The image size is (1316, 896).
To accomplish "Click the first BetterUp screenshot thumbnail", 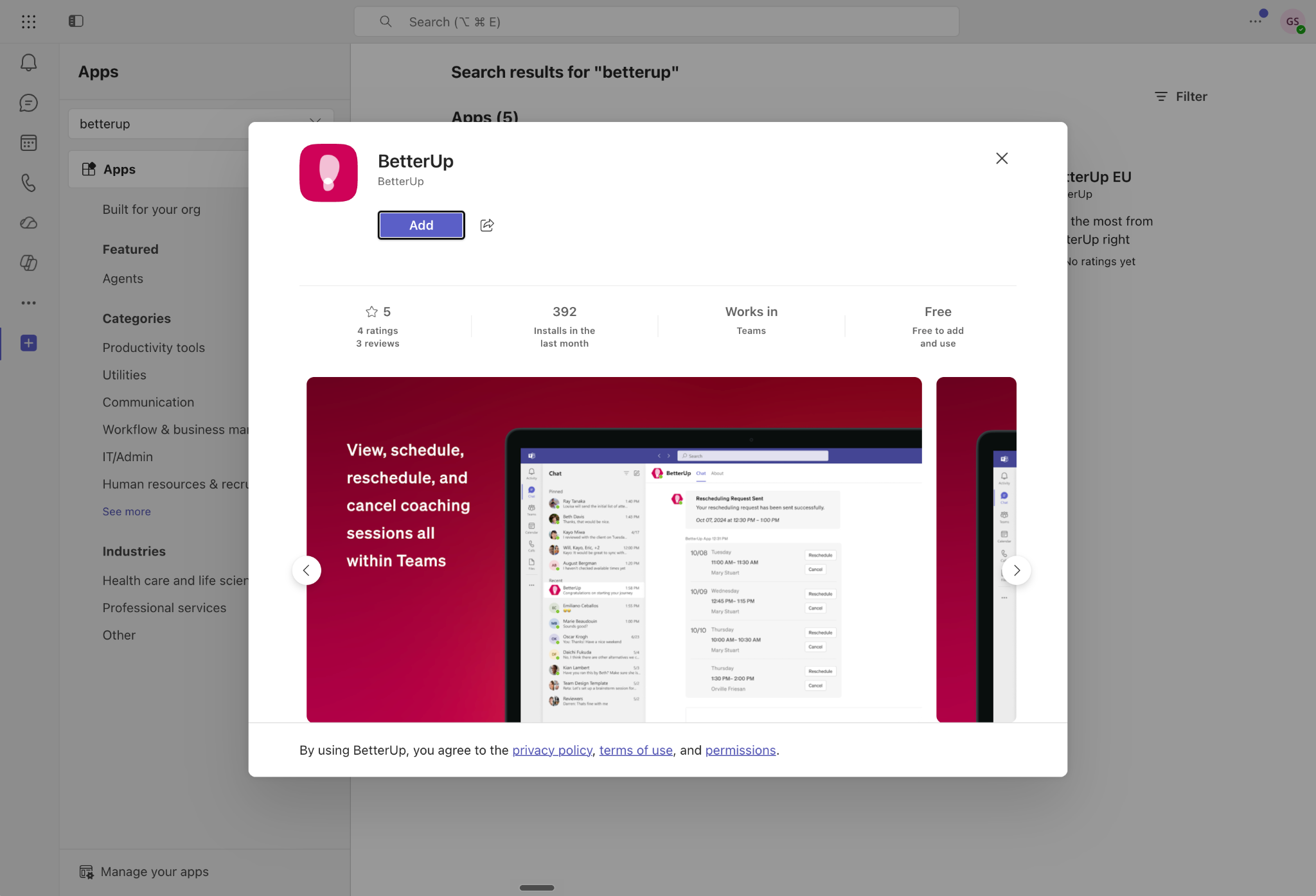I will pos(614,550).
